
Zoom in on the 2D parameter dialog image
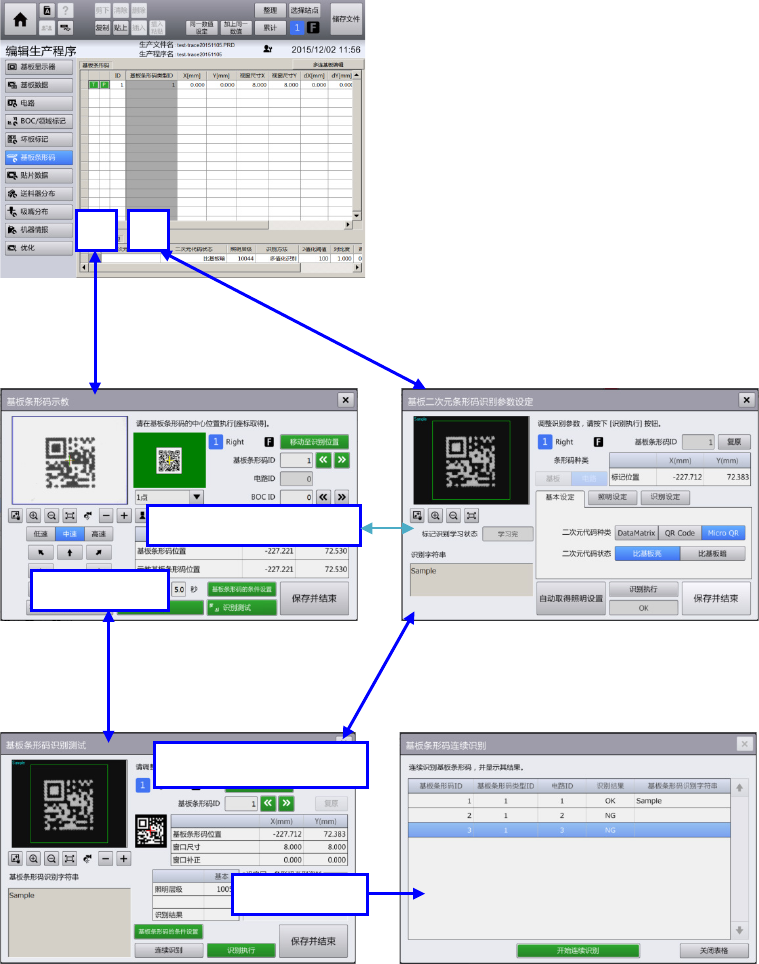click(435, 516)
